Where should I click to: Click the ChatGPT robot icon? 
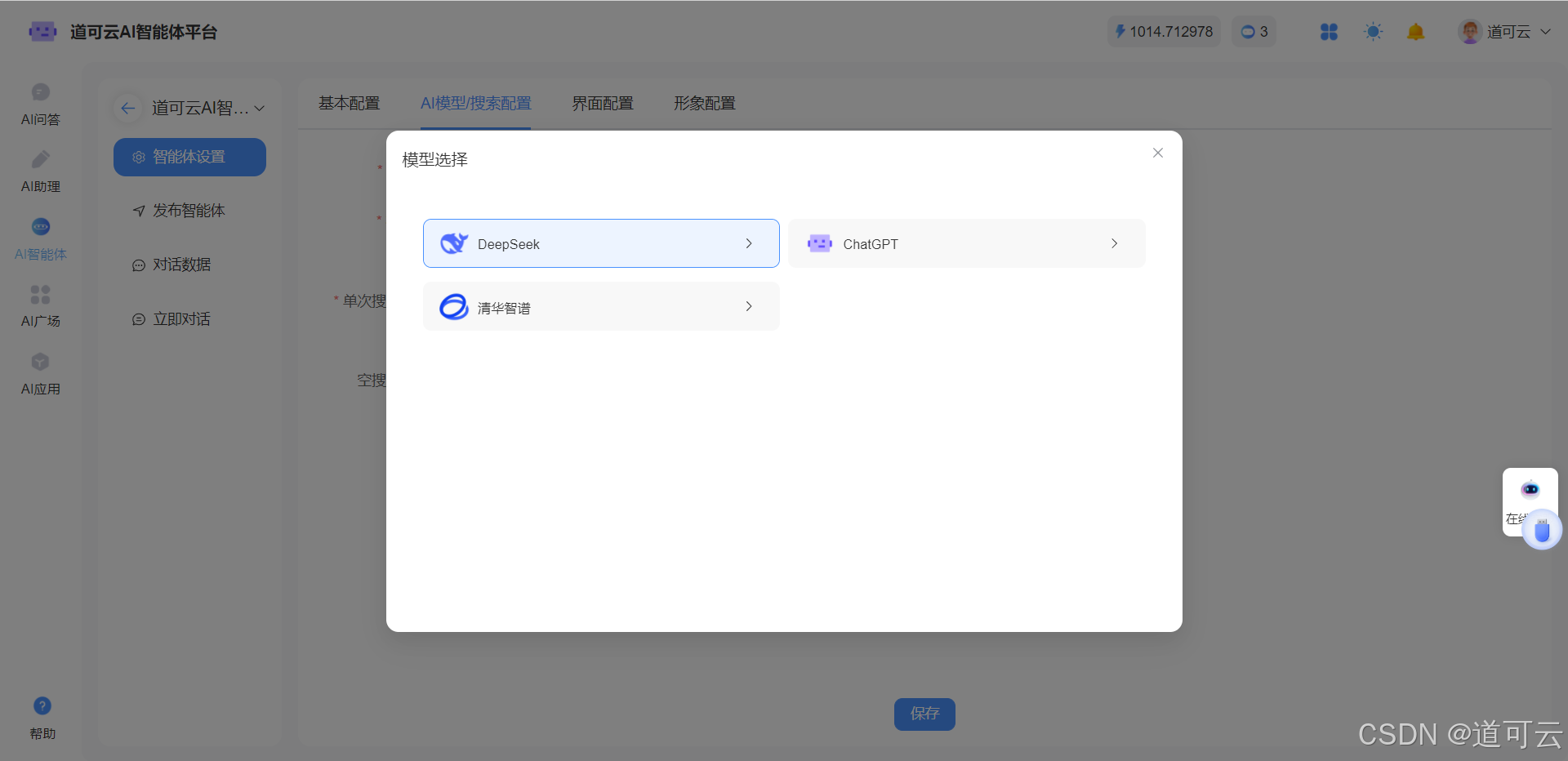click(x=819, y=243)
